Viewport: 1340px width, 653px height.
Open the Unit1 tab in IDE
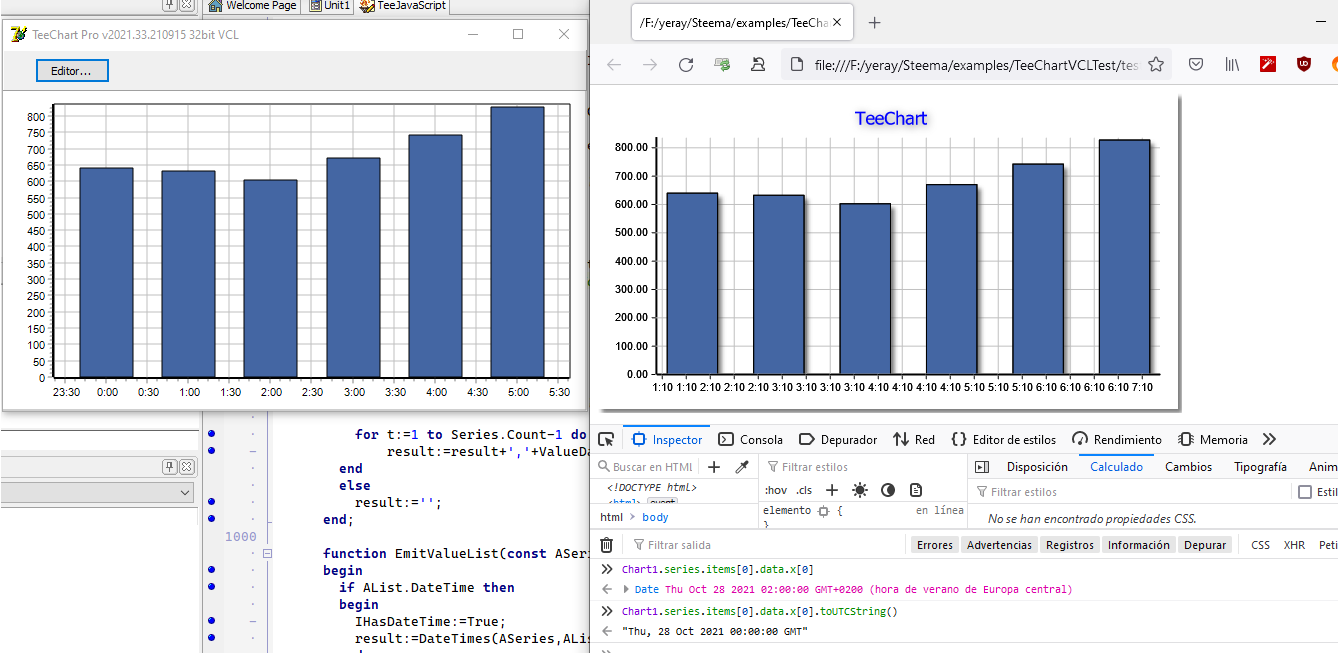click(330, 6)
